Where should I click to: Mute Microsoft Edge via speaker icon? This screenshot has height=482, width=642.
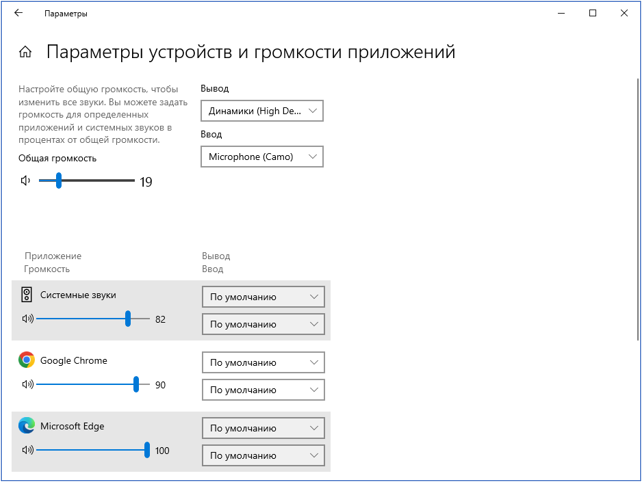[27, 450]
